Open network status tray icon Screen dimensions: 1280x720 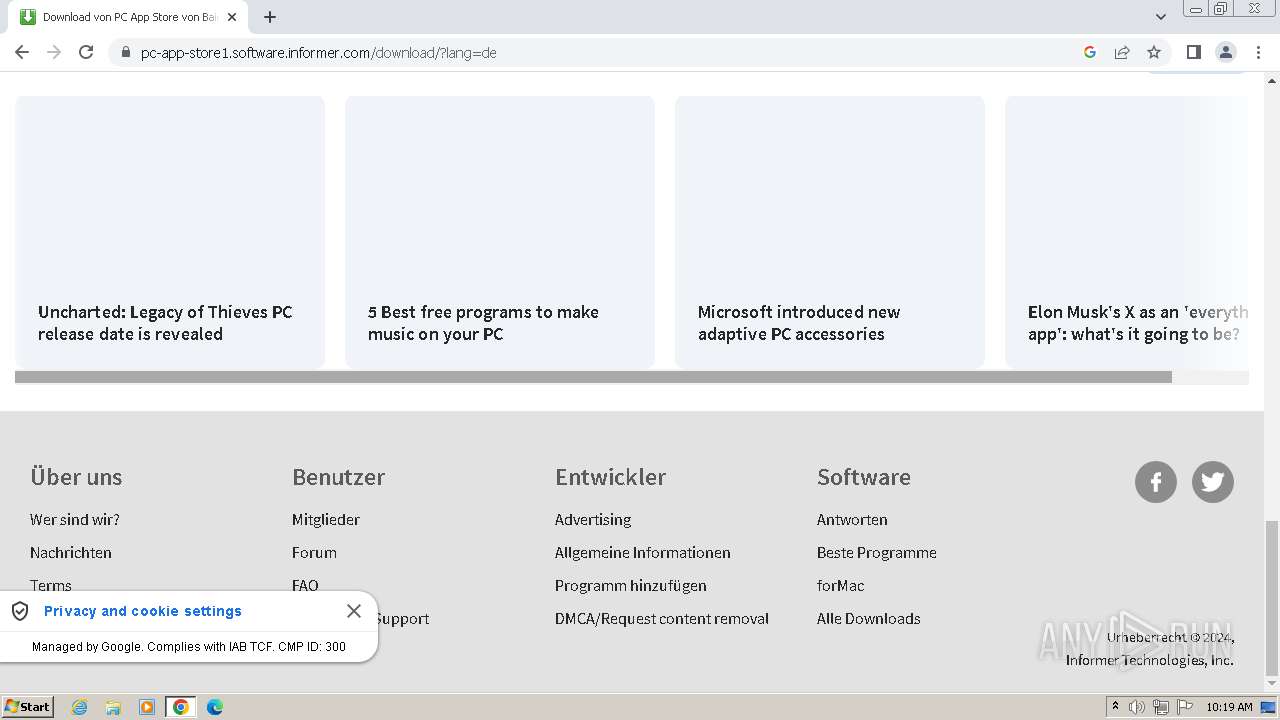point(1161,707)
